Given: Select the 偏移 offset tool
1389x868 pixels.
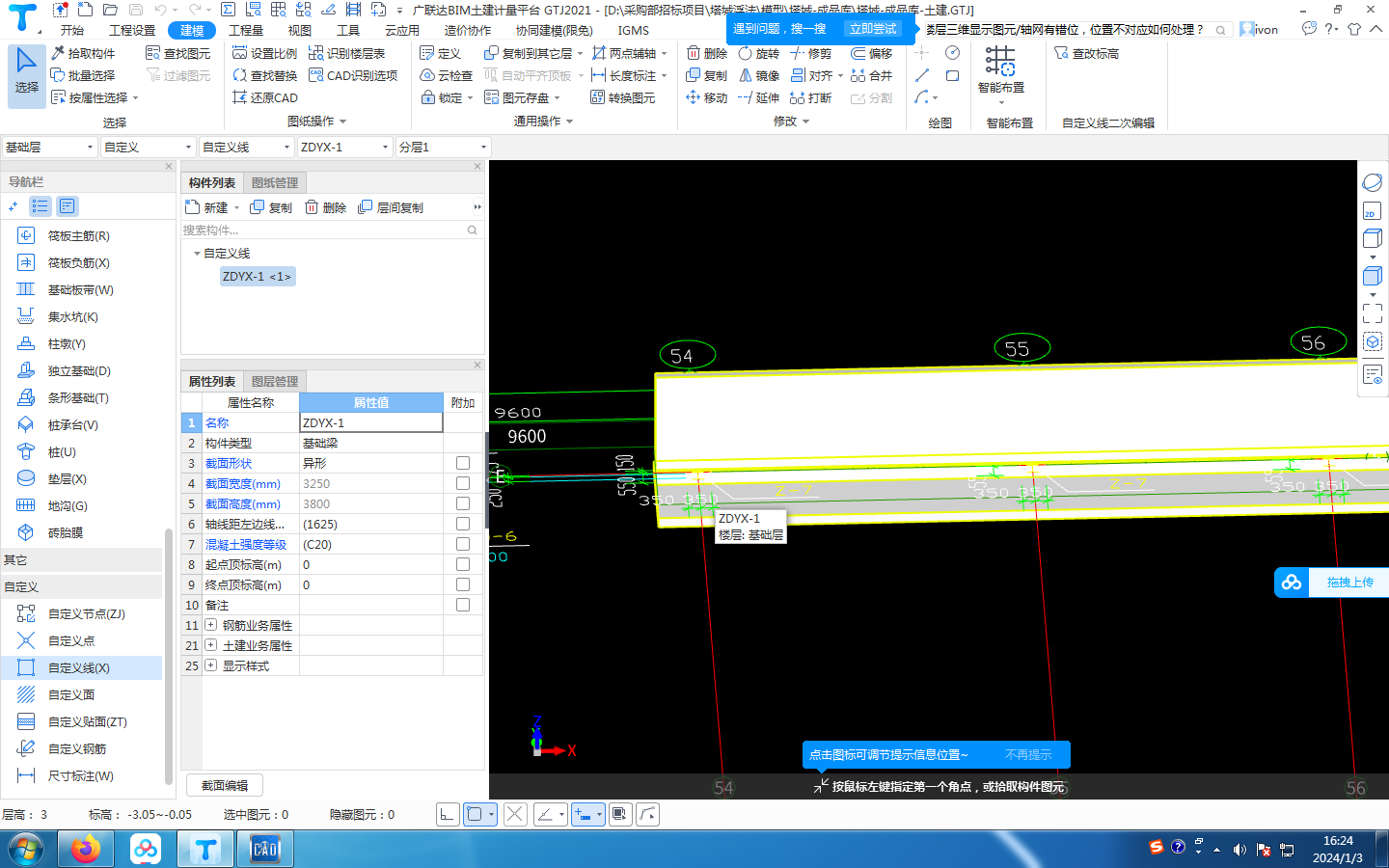Looking at the screenshot, I should coord(871,53).
